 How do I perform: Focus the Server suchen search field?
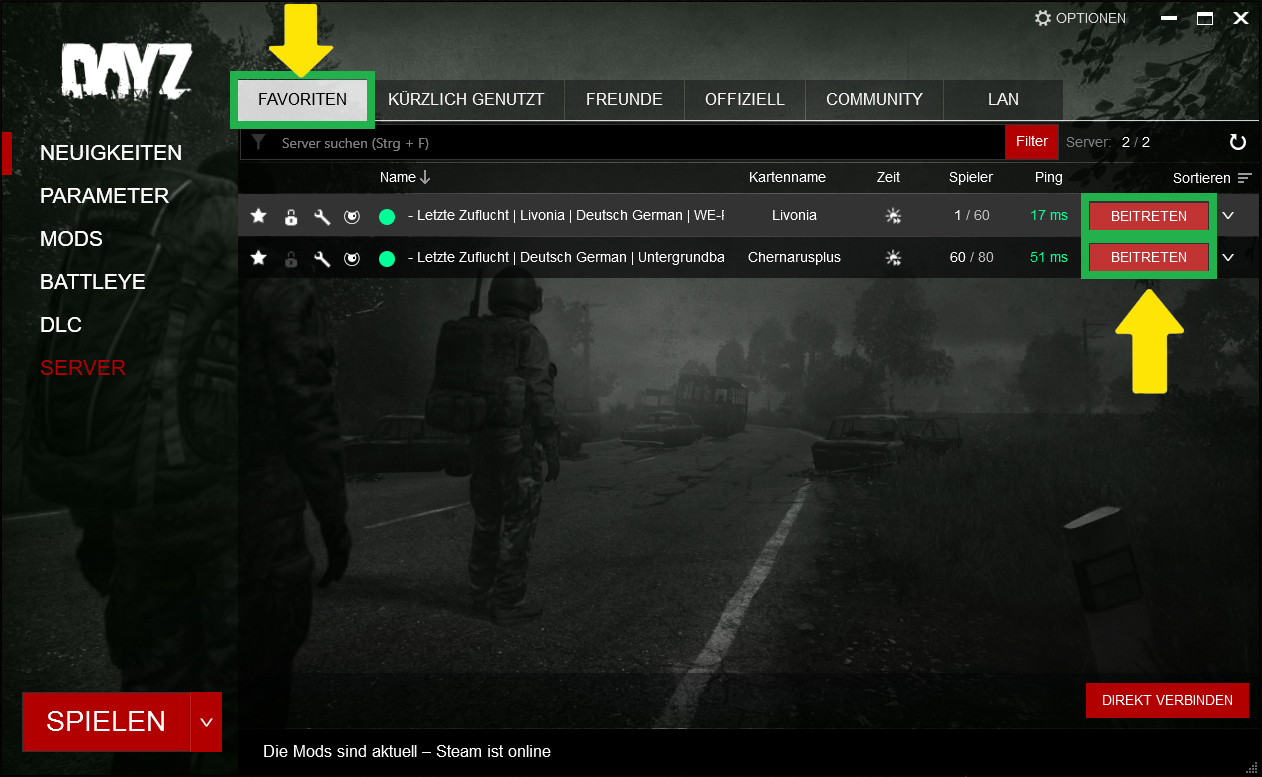tap(622, 143)
